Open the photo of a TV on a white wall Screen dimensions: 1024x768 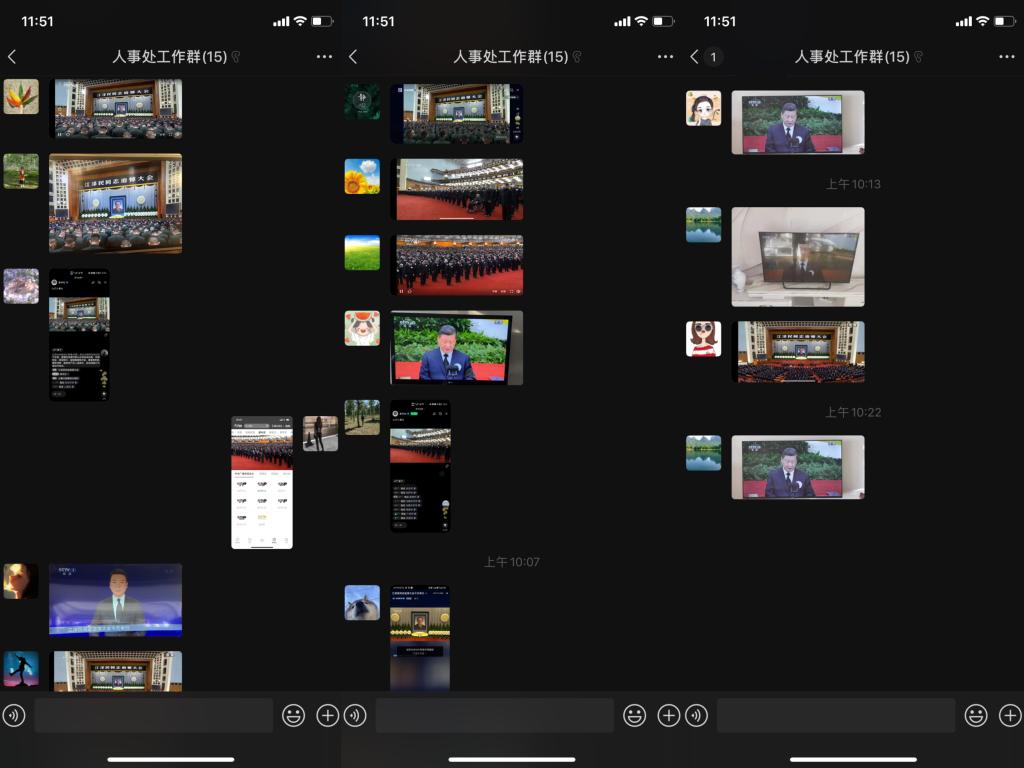click(x=797, y=257)
